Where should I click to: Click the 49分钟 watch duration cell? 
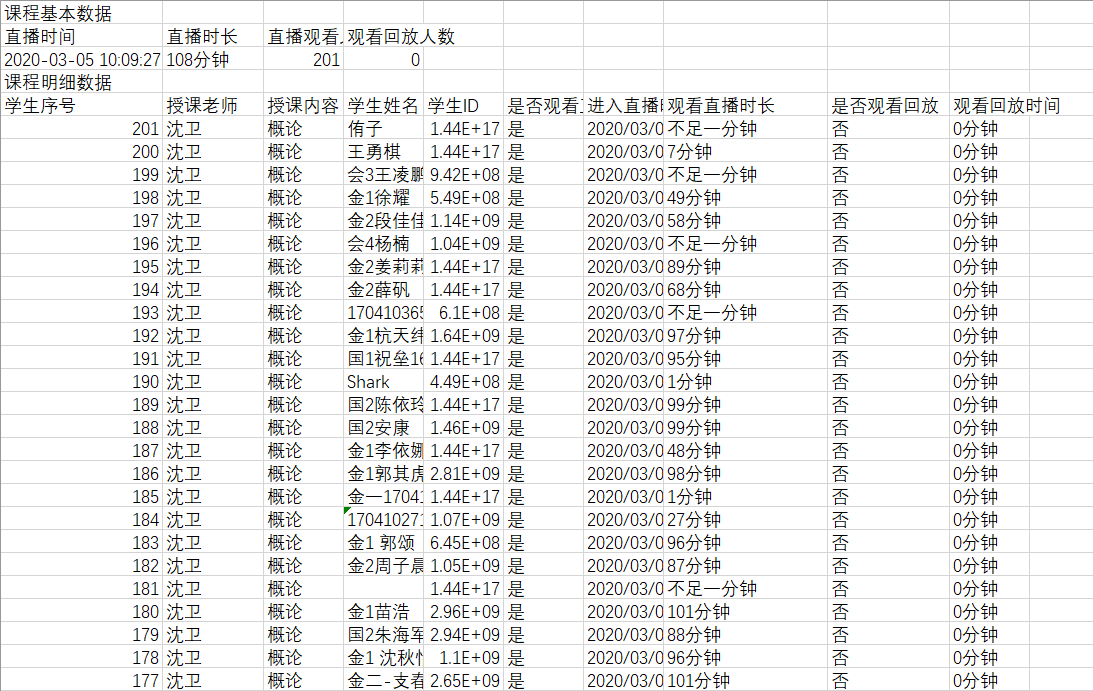click(x=693, y=198)
